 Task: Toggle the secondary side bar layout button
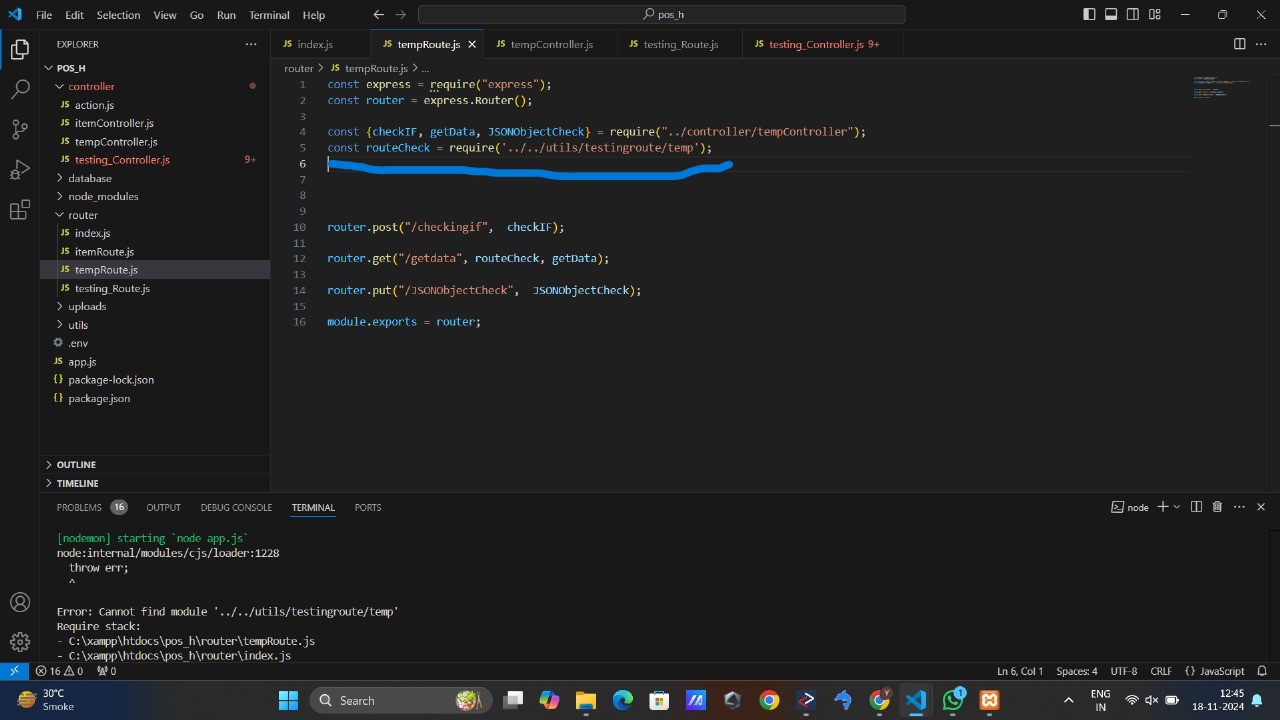[1133, 15]
